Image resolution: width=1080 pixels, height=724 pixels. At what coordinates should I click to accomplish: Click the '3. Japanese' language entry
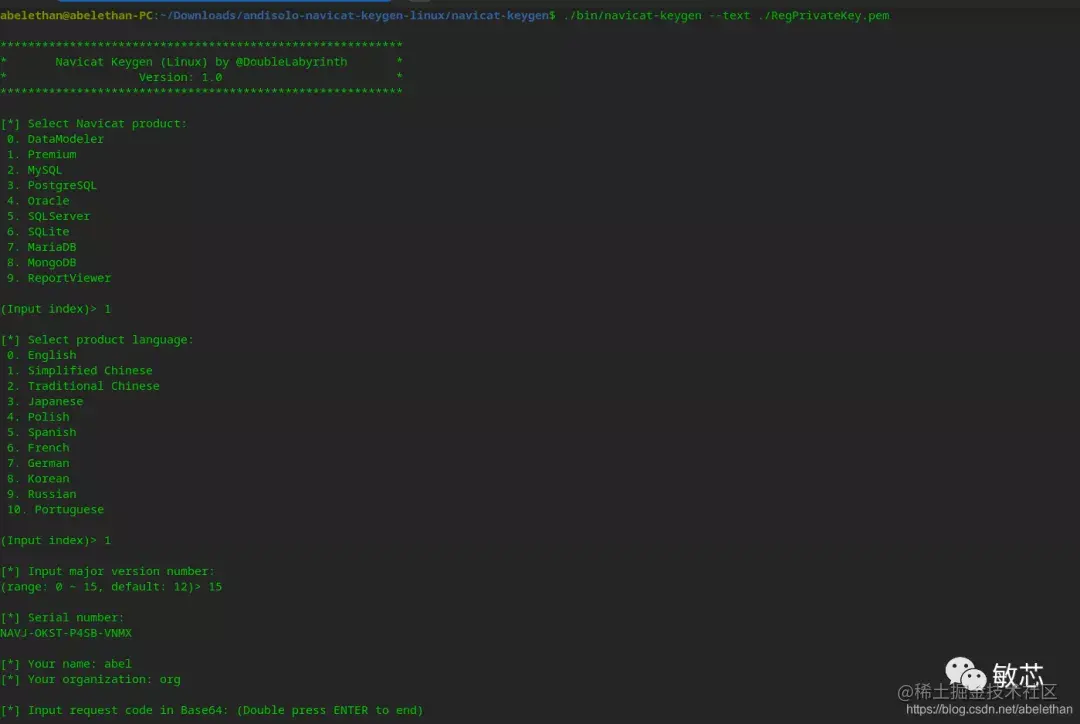click(x=45, y=401)
